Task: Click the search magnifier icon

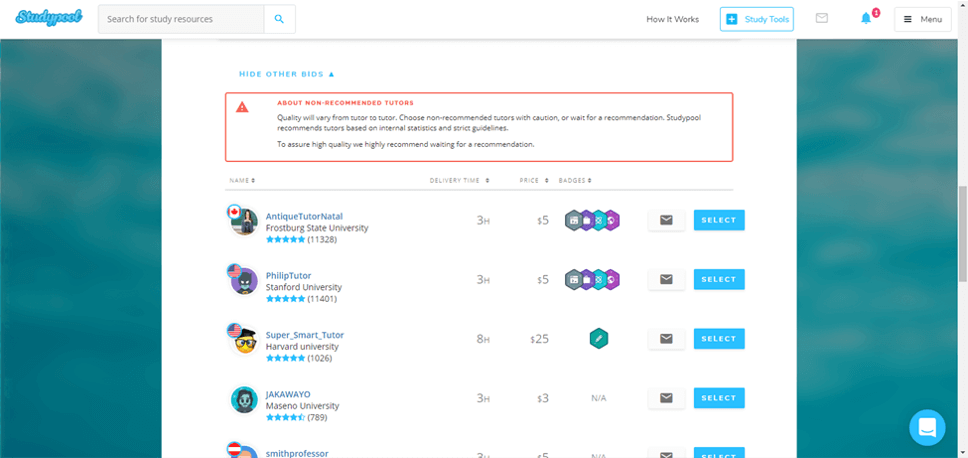Action: tap(279, 19)
